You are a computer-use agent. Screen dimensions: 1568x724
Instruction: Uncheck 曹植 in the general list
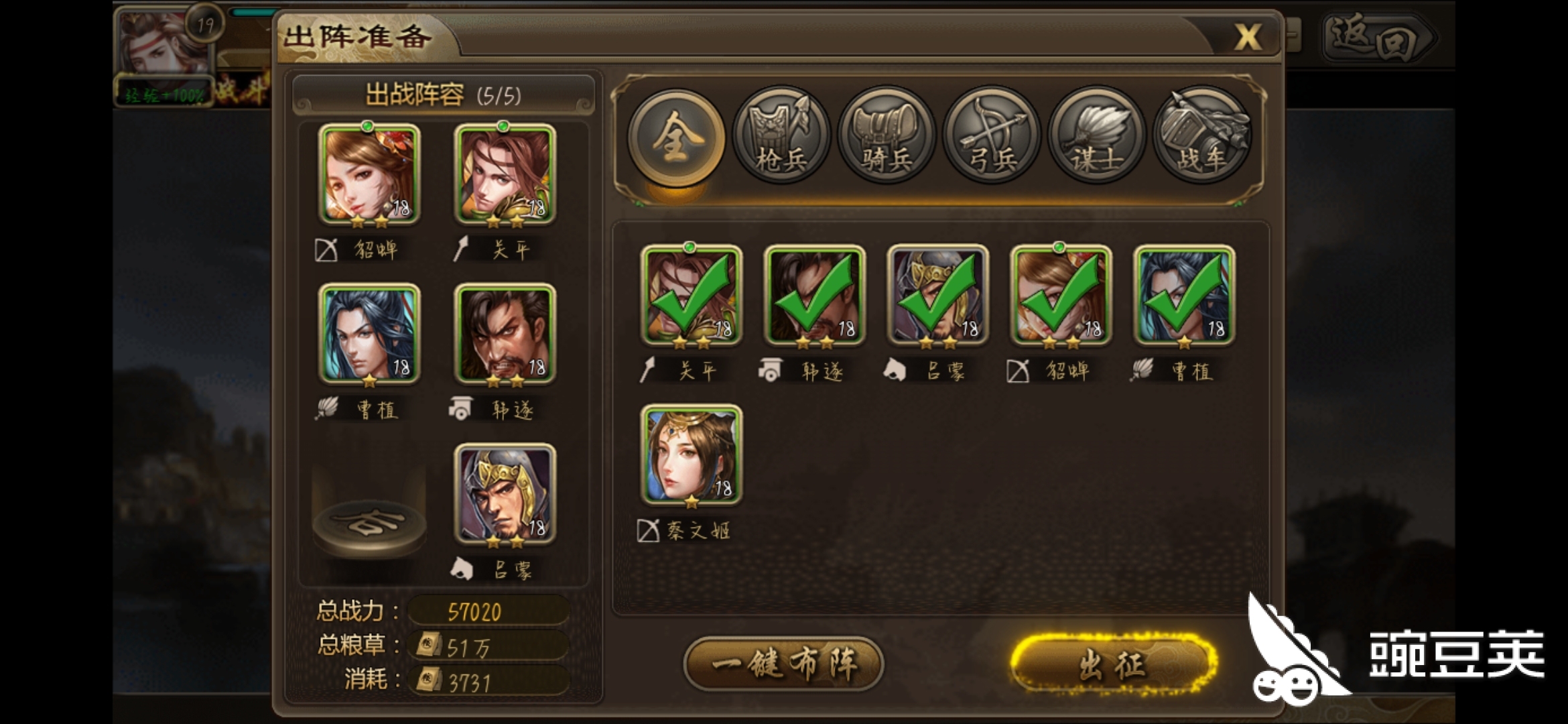click(x=1185, y=296)
